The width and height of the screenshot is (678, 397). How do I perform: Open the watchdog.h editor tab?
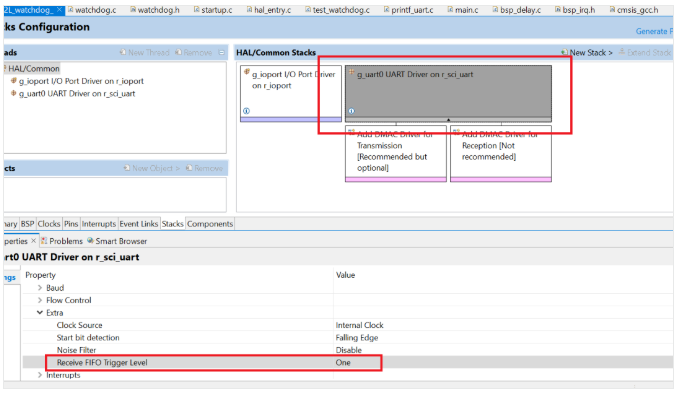click(x=155, y=10)
